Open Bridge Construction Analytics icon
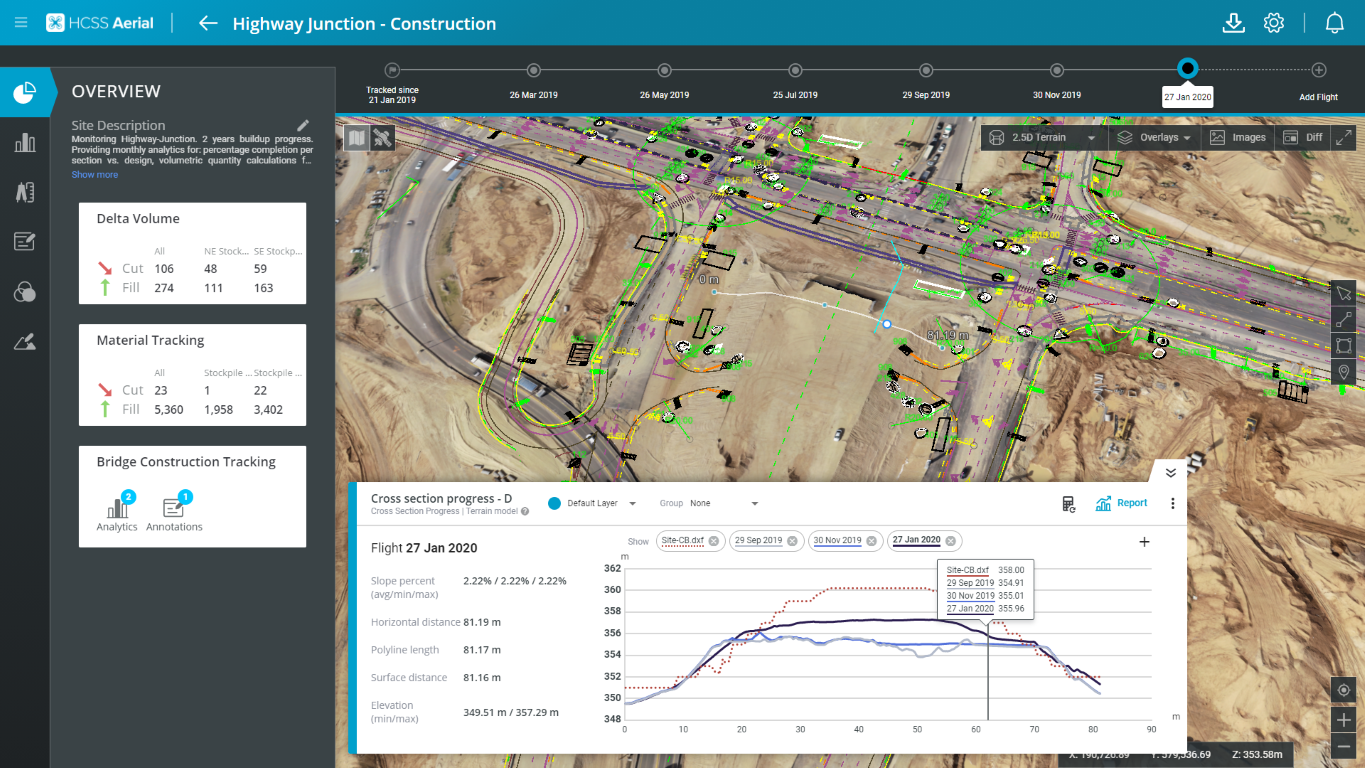Image resolution: width=1365 pixels, height=768 pixels. click(x=117, y=510)
